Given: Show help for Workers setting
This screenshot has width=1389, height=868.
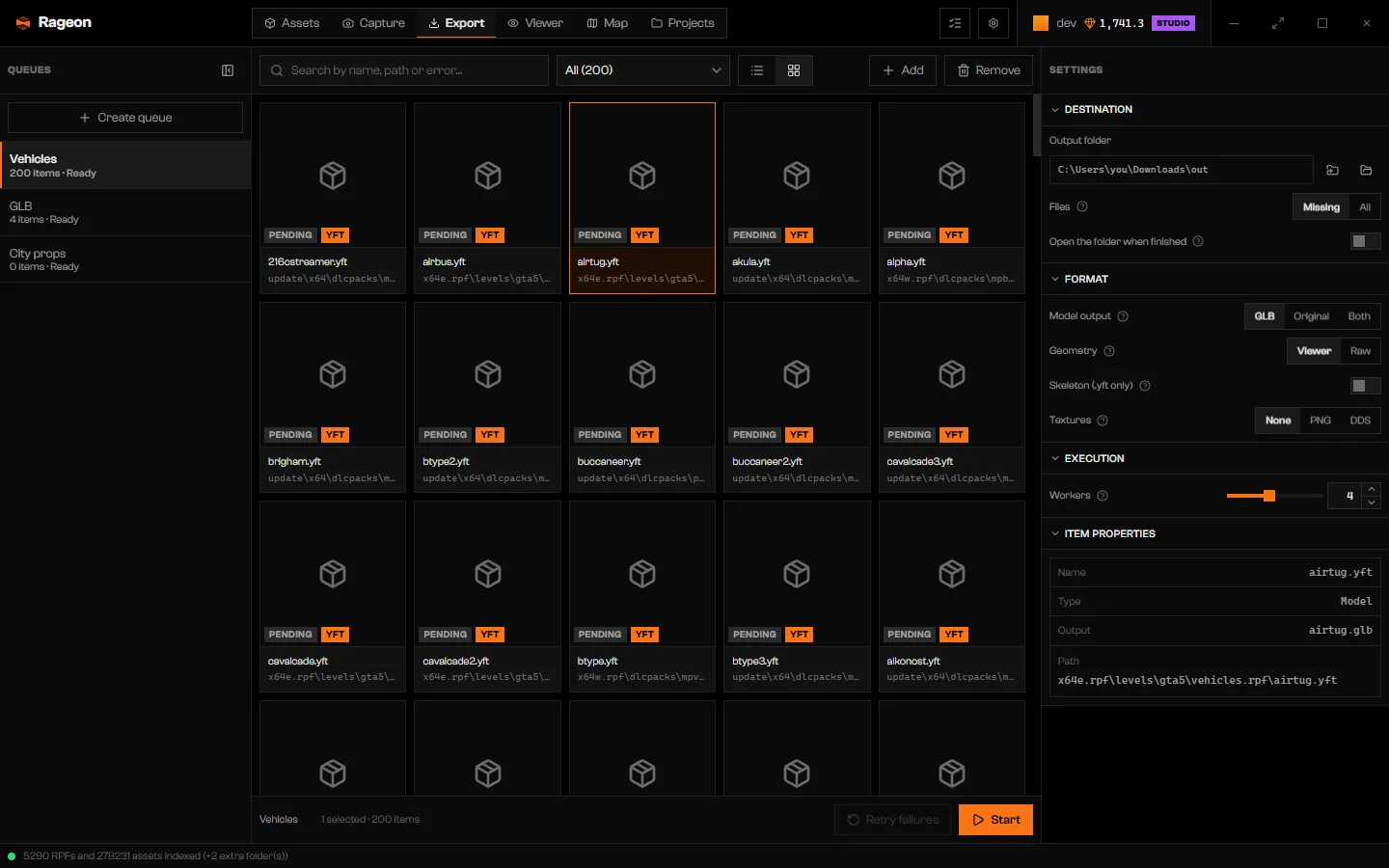Looking at the screenshot, I should 1103,496.
